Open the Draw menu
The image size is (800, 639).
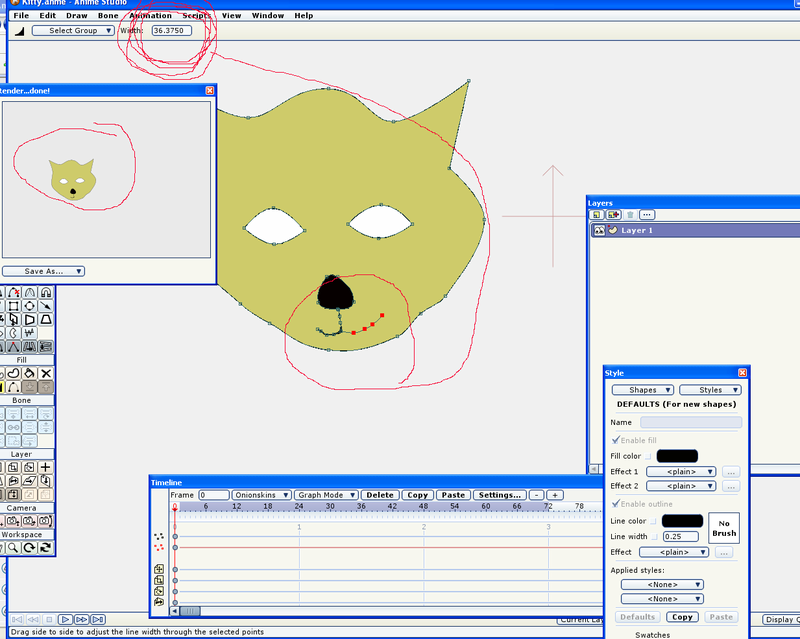tap(77, 15)
